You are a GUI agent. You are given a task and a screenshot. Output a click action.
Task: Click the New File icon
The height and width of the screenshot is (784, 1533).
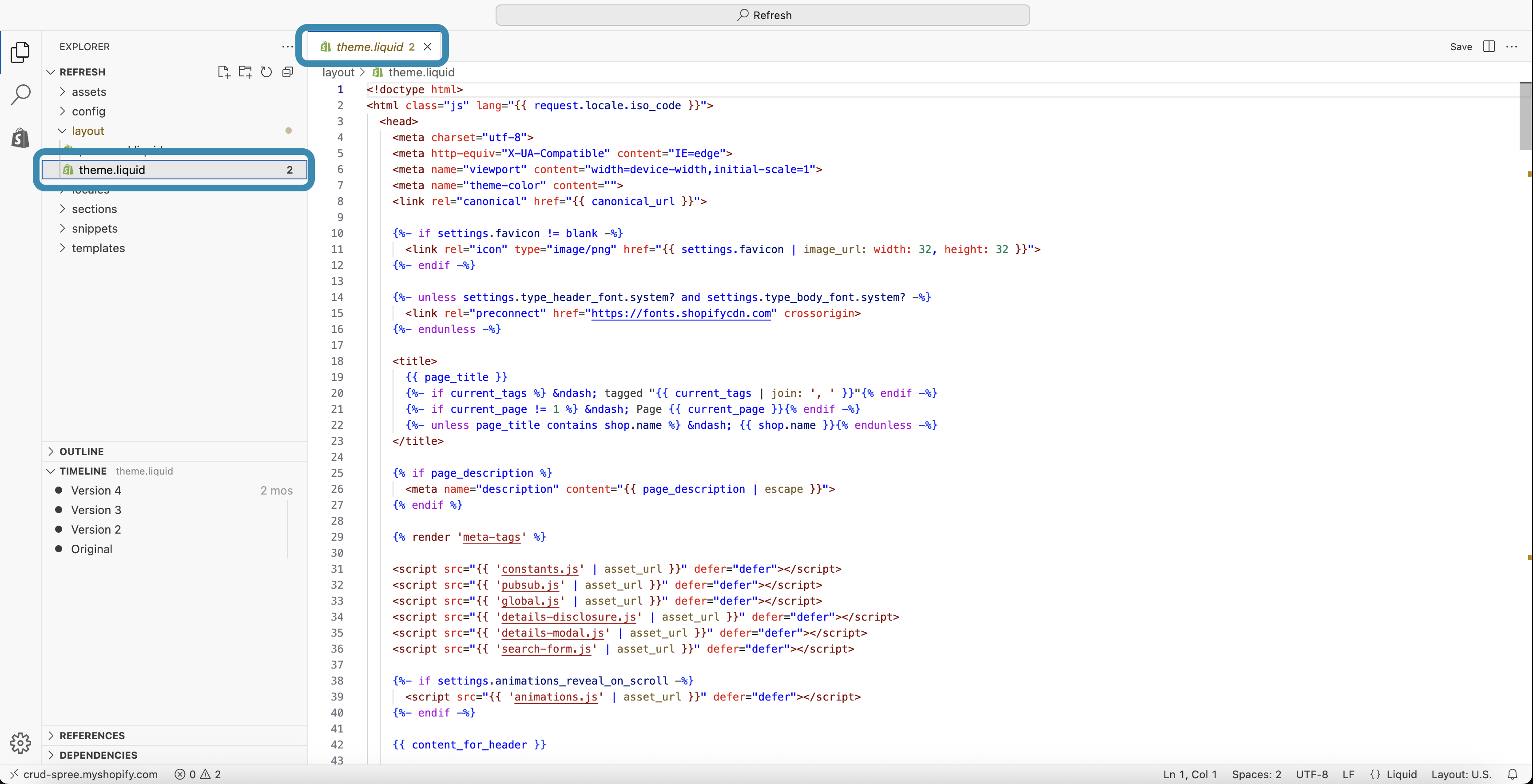point(224,72)
